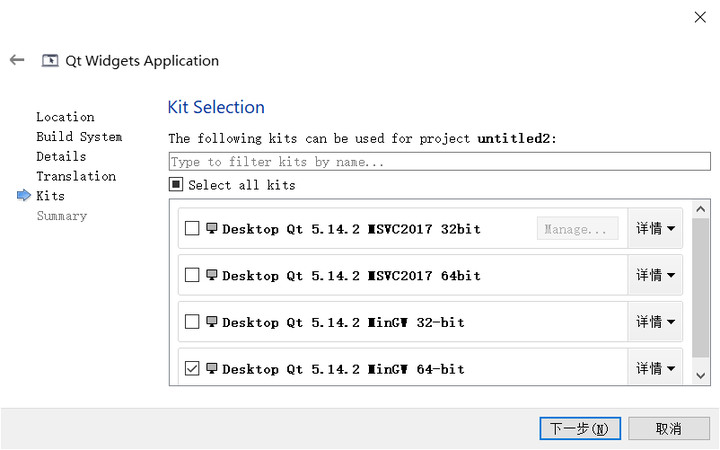
Task: Uncheck the MinGW 64-bit kit checkbox
Action: coord(193,369)
